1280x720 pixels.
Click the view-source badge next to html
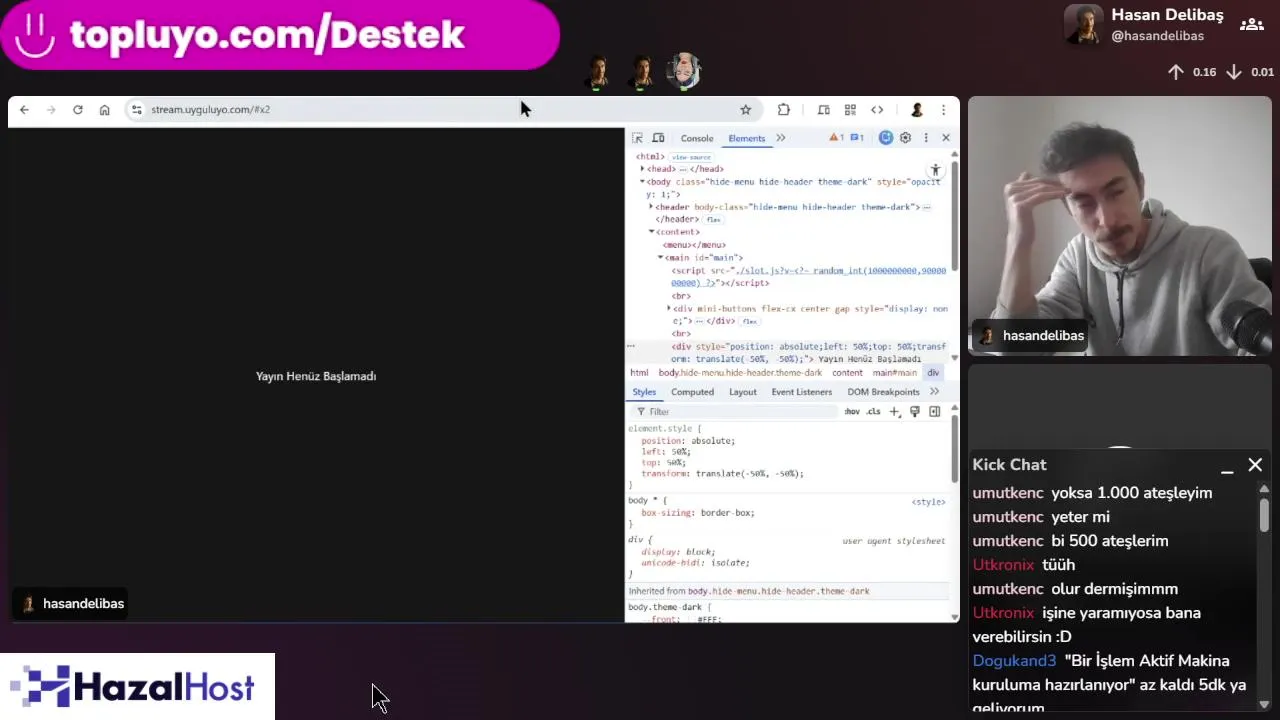pos(691,157)
